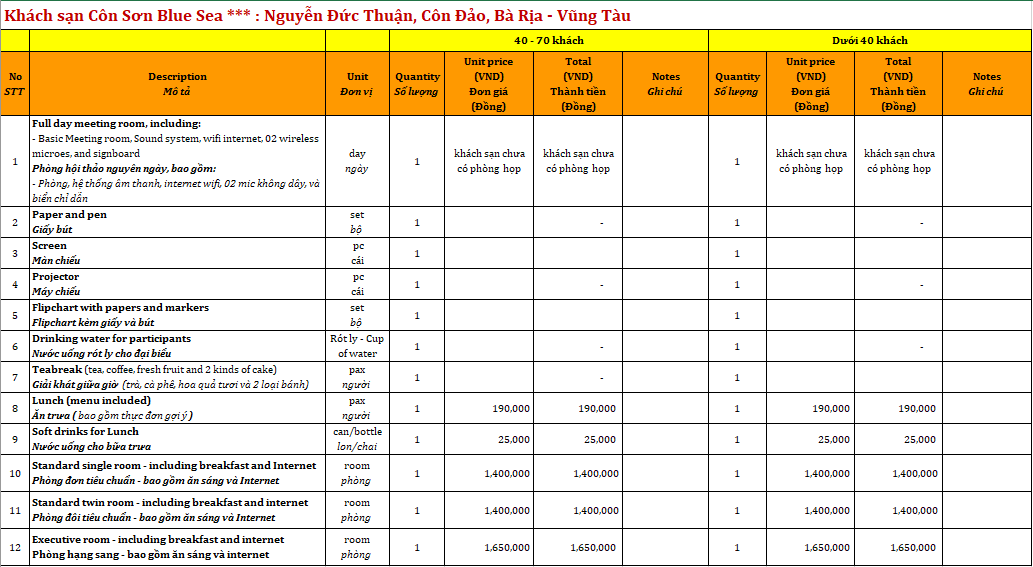The image size is (1033, 567).
Task: Select 'Lunch (menu included)' description cell
Action: click(177, 408)
